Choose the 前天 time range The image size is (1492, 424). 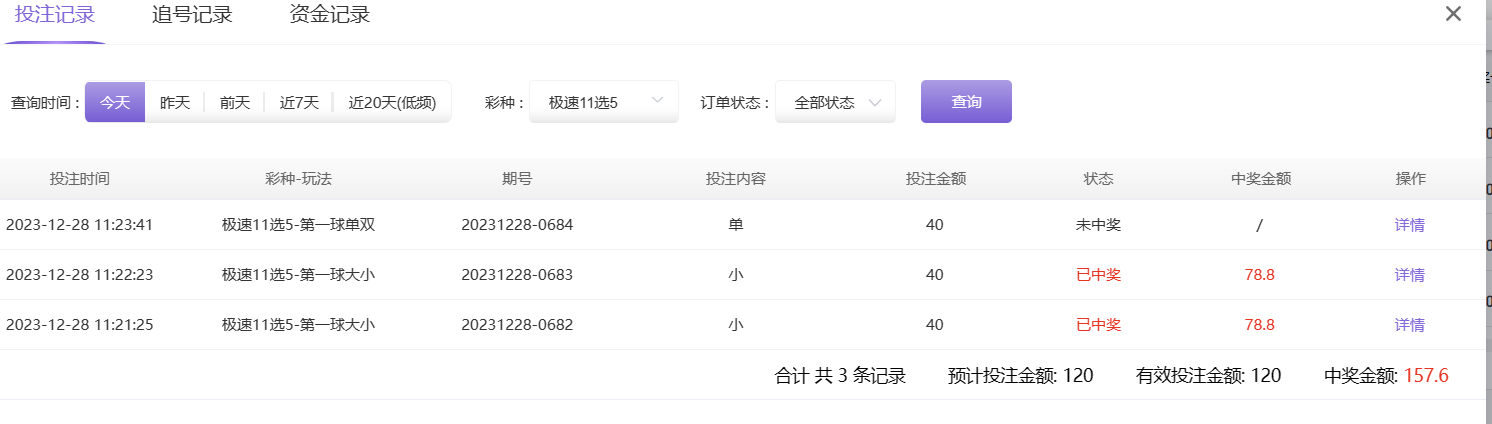tap(235, 102)
